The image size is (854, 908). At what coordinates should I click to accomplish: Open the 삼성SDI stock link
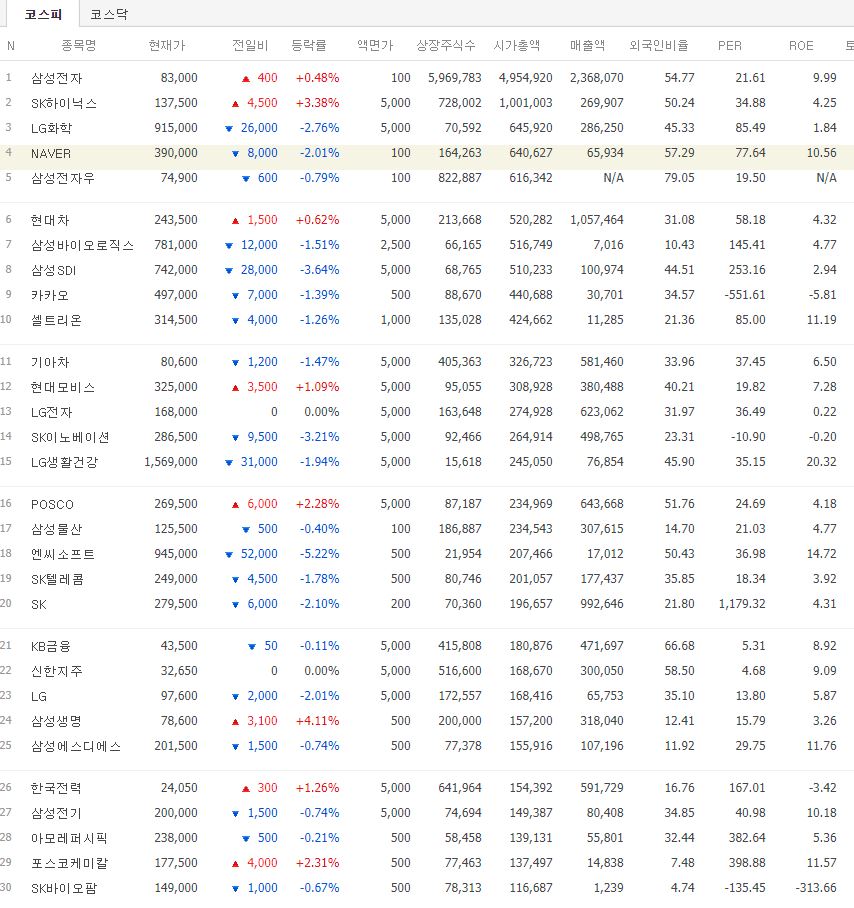tap(53, 270)
